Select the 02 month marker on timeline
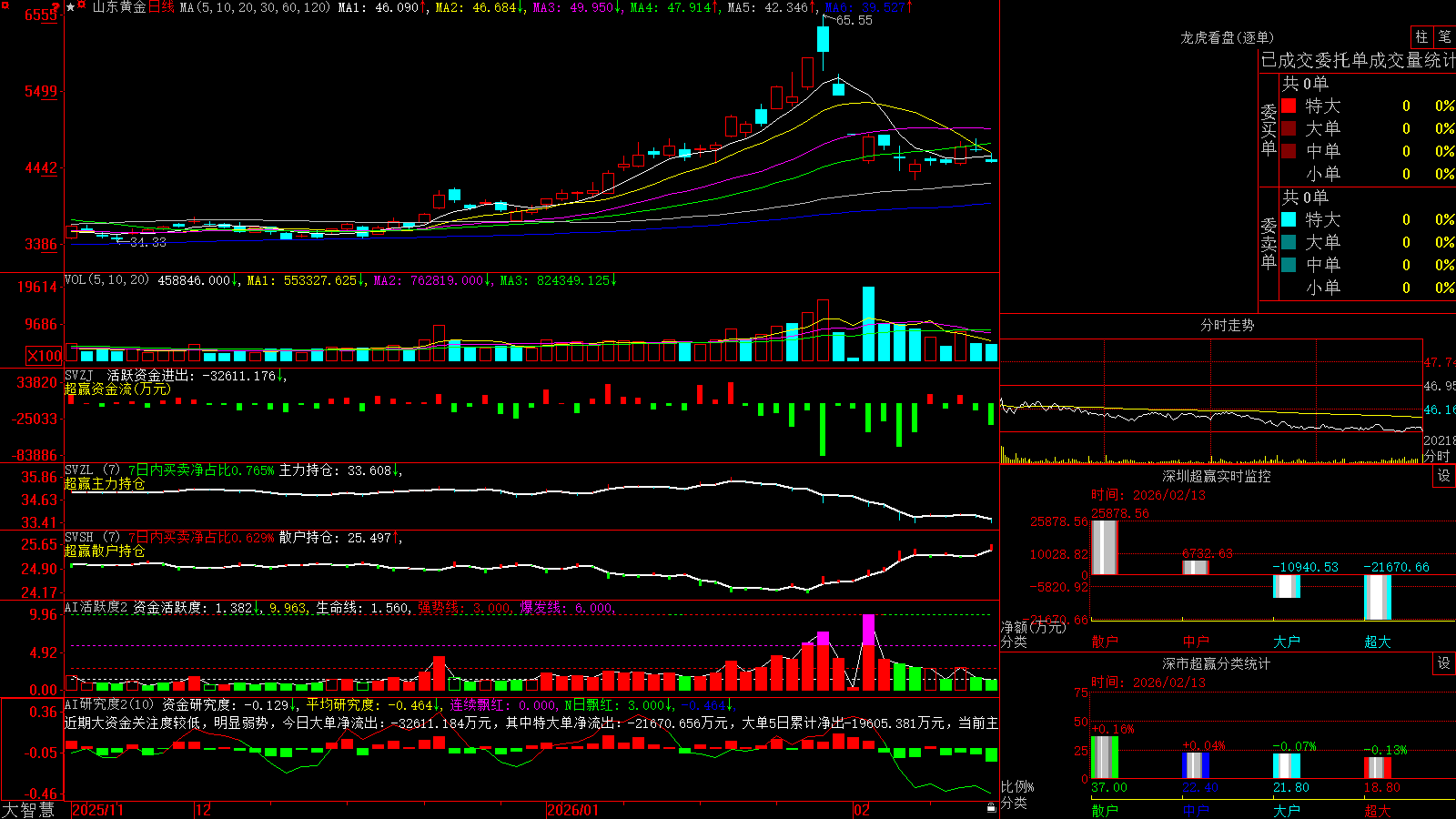 click(x=861, y=810)
